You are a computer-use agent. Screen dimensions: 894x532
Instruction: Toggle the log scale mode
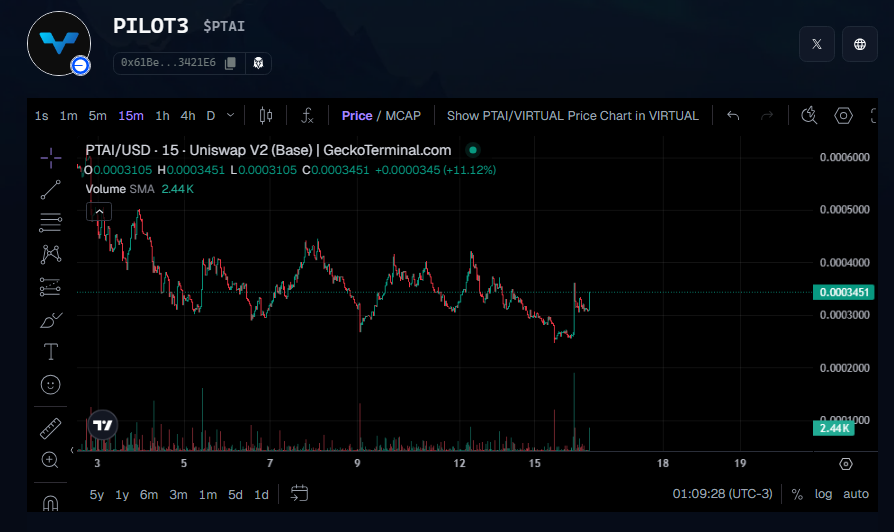click(823, 494)
